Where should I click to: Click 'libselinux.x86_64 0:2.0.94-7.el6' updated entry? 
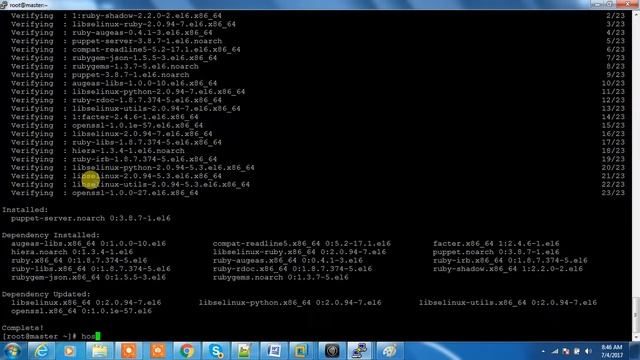(86, 302)
